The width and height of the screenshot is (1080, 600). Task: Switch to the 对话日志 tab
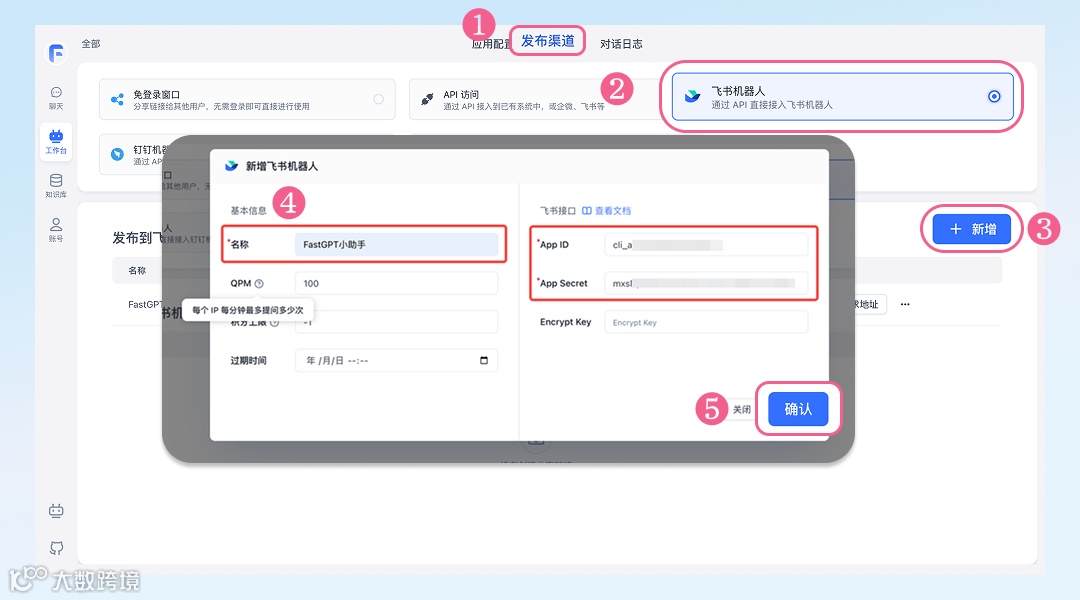click(621, 44)
